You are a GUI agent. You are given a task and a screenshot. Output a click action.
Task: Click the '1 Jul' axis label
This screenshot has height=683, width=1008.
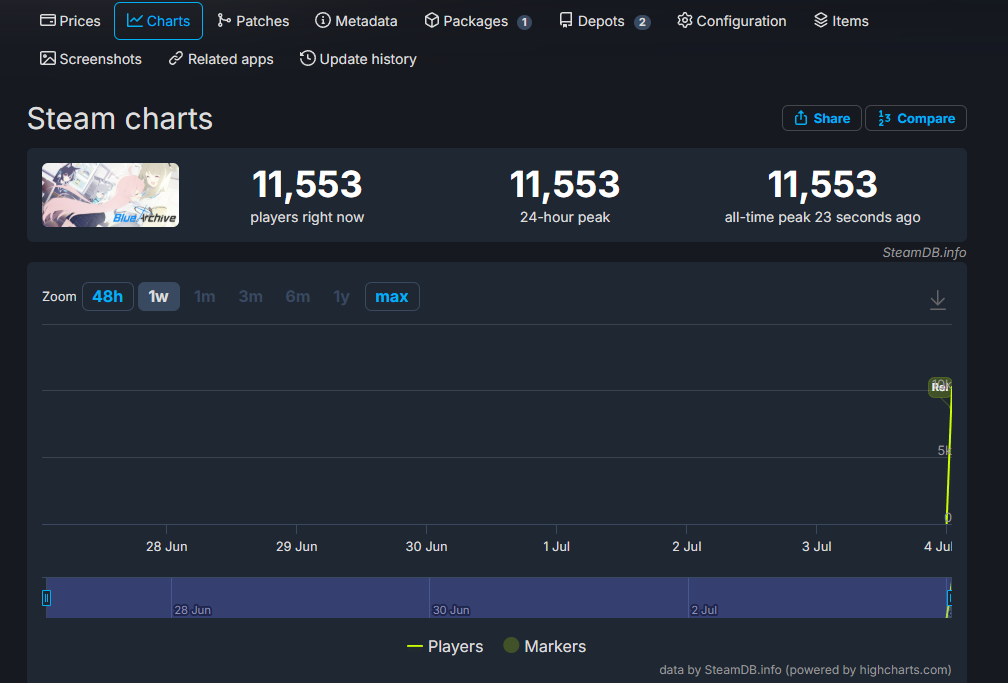tap(556, 547)
